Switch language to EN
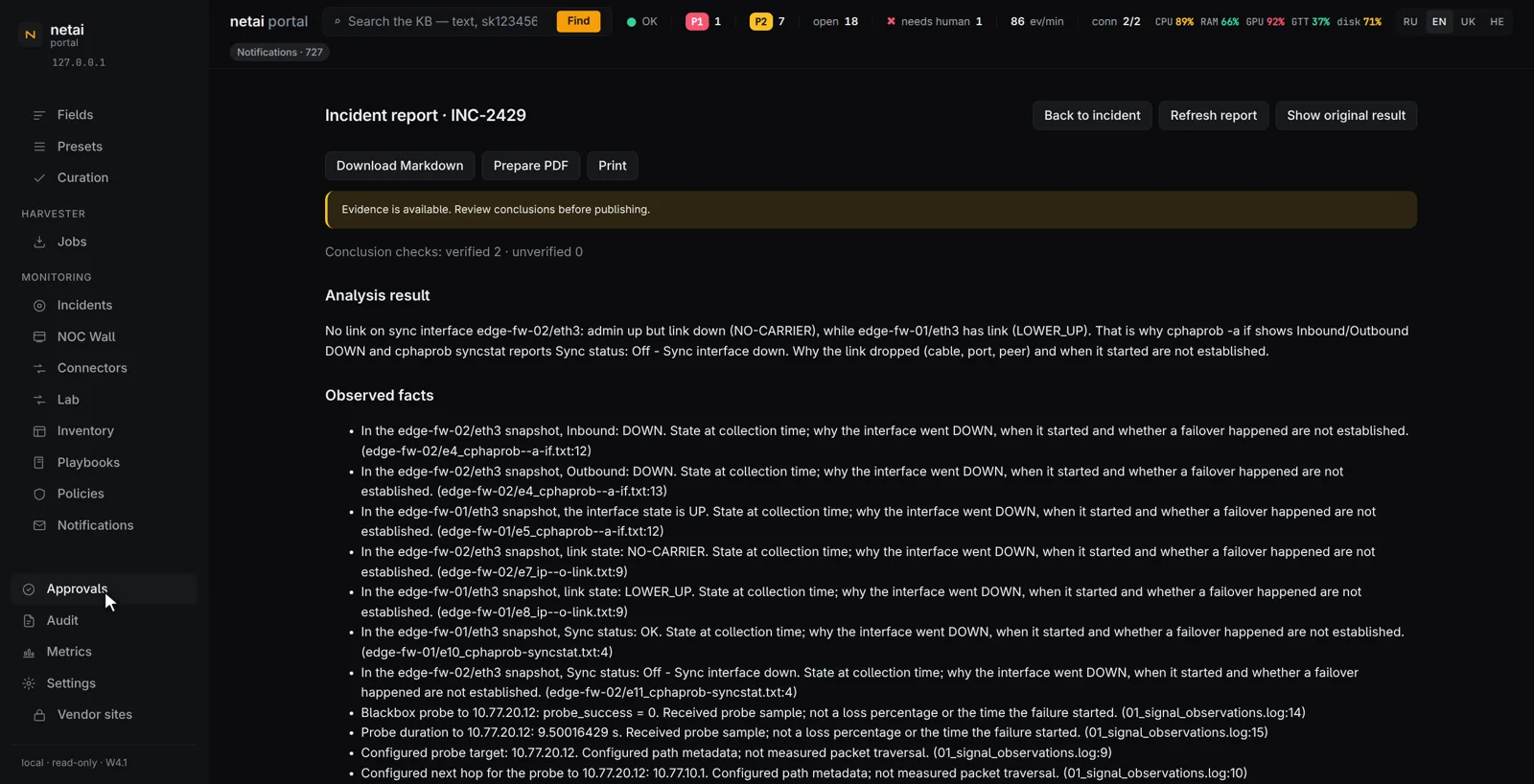This screenshot has width=1534, height=784. [1439, 21]
